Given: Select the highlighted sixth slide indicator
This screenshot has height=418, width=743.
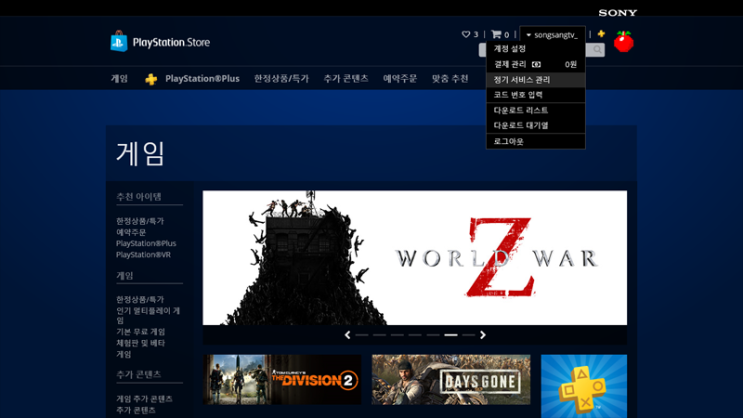Looking at the screenshot, I should (451, 335).
